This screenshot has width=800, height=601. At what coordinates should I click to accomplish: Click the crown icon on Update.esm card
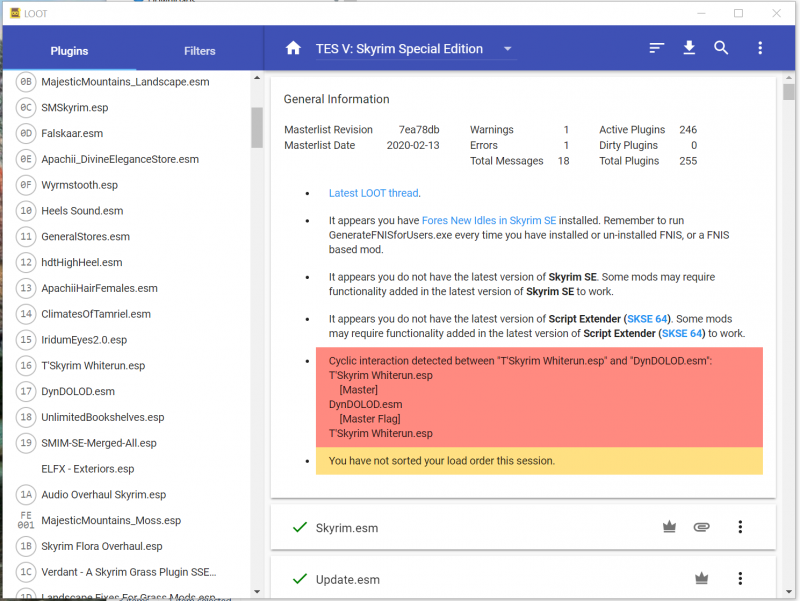coord(702,578)
